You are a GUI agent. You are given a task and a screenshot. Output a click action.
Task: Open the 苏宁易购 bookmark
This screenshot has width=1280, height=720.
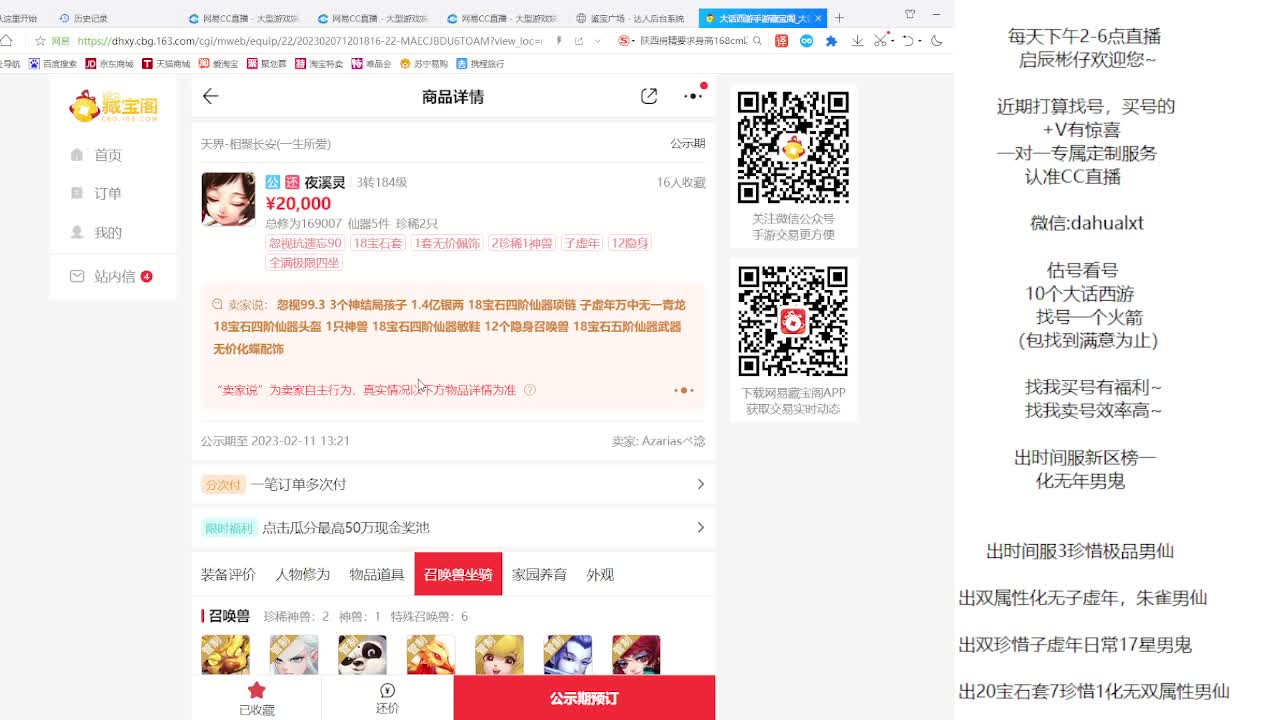click(x=424, y=63)
